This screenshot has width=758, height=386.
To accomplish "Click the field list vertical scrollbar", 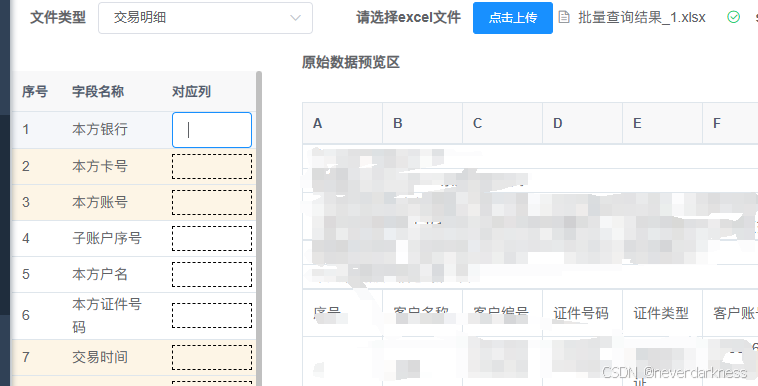I will click(259, 228).
